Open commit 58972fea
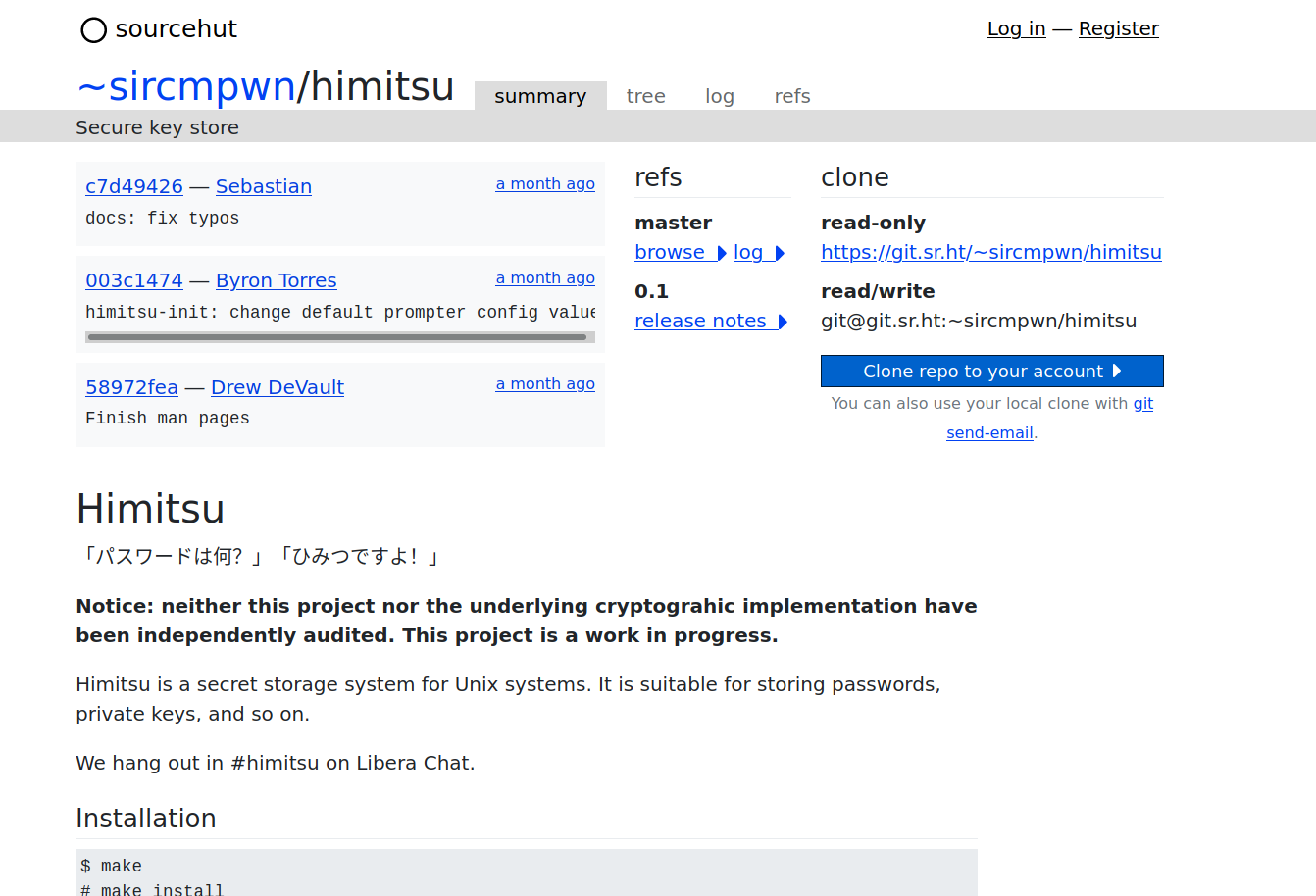This screenshot has height=896, width=1316. coord(131,387)
